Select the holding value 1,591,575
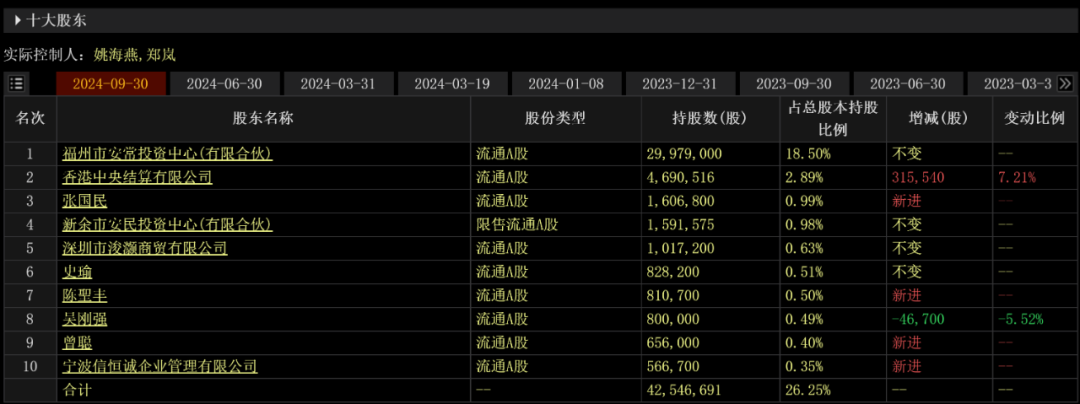1080x404 pixels. tap(681, 224)
